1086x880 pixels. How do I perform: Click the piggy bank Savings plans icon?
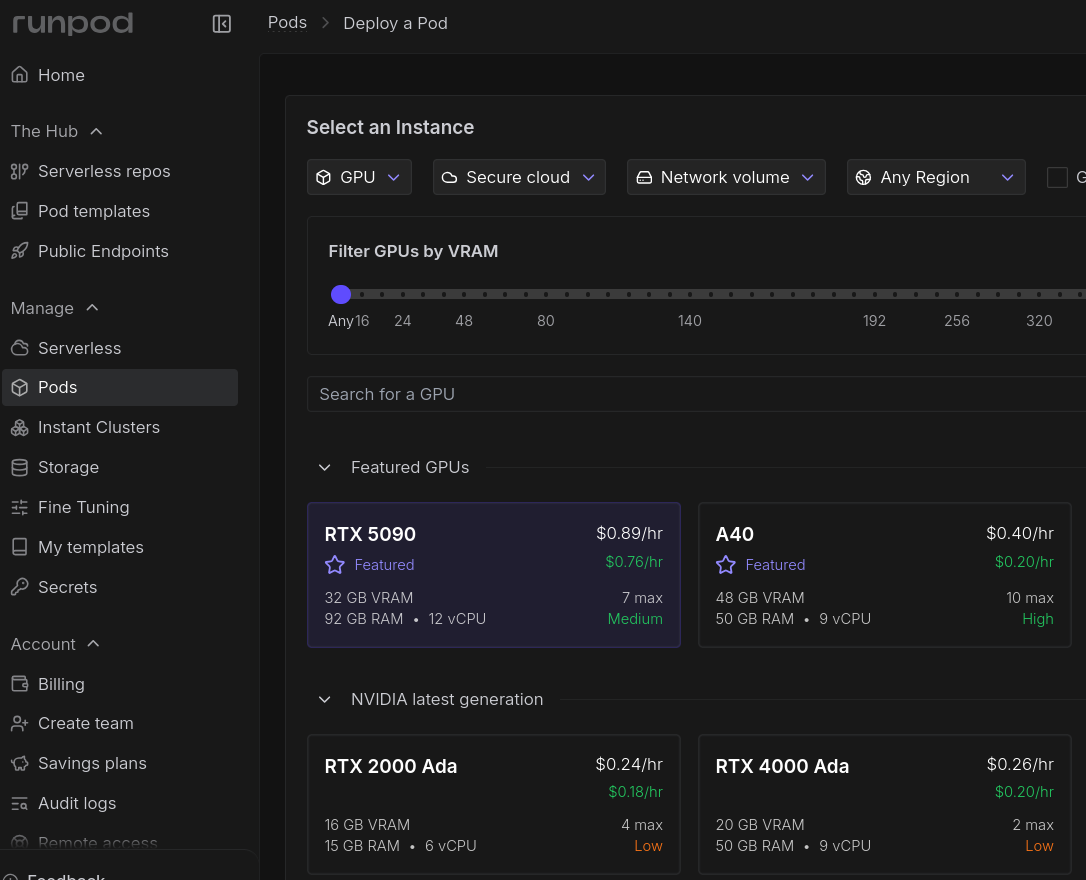(19, 763)
